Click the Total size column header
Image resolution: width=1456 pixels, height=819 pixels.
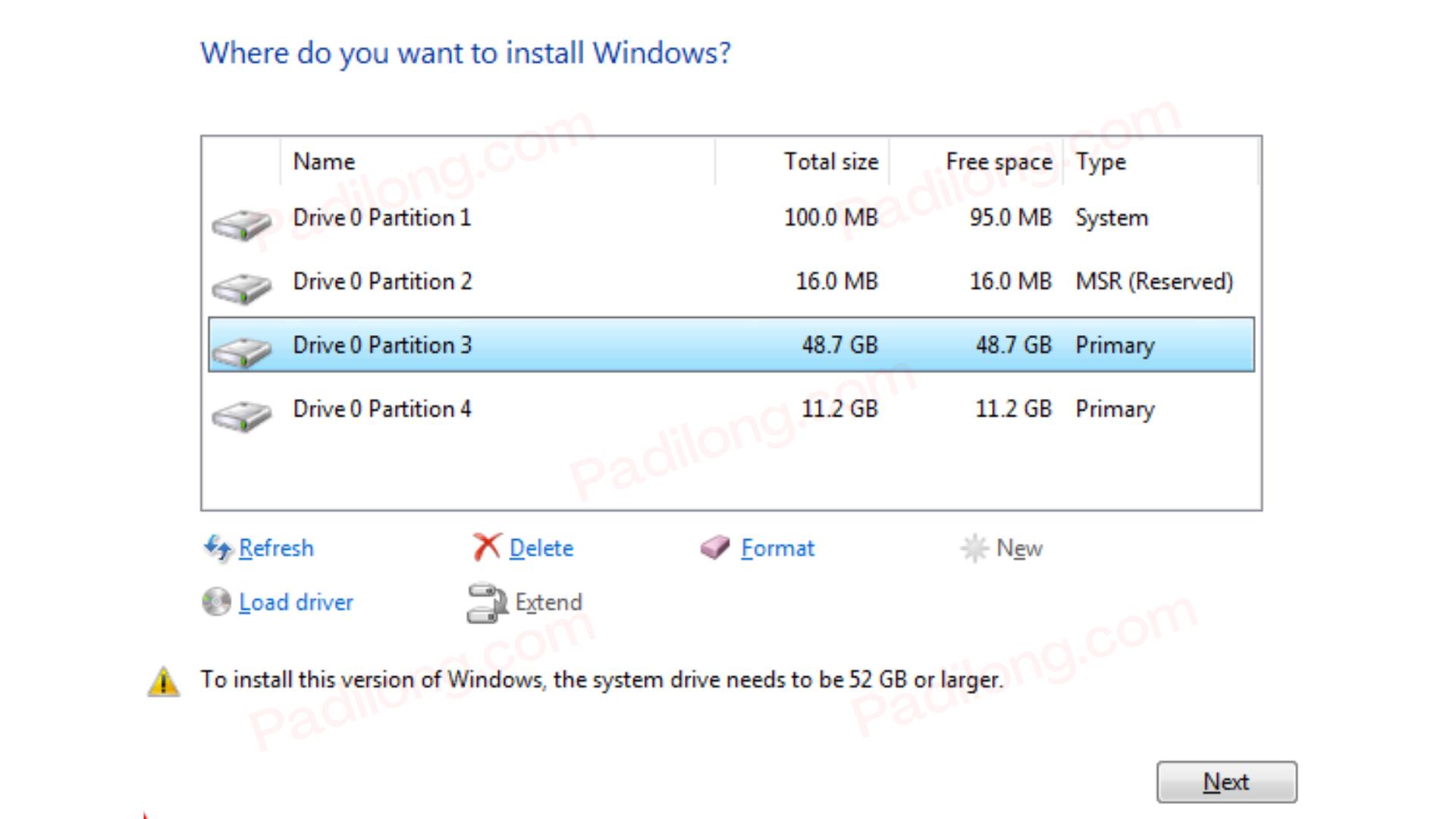tap(831, 162)
